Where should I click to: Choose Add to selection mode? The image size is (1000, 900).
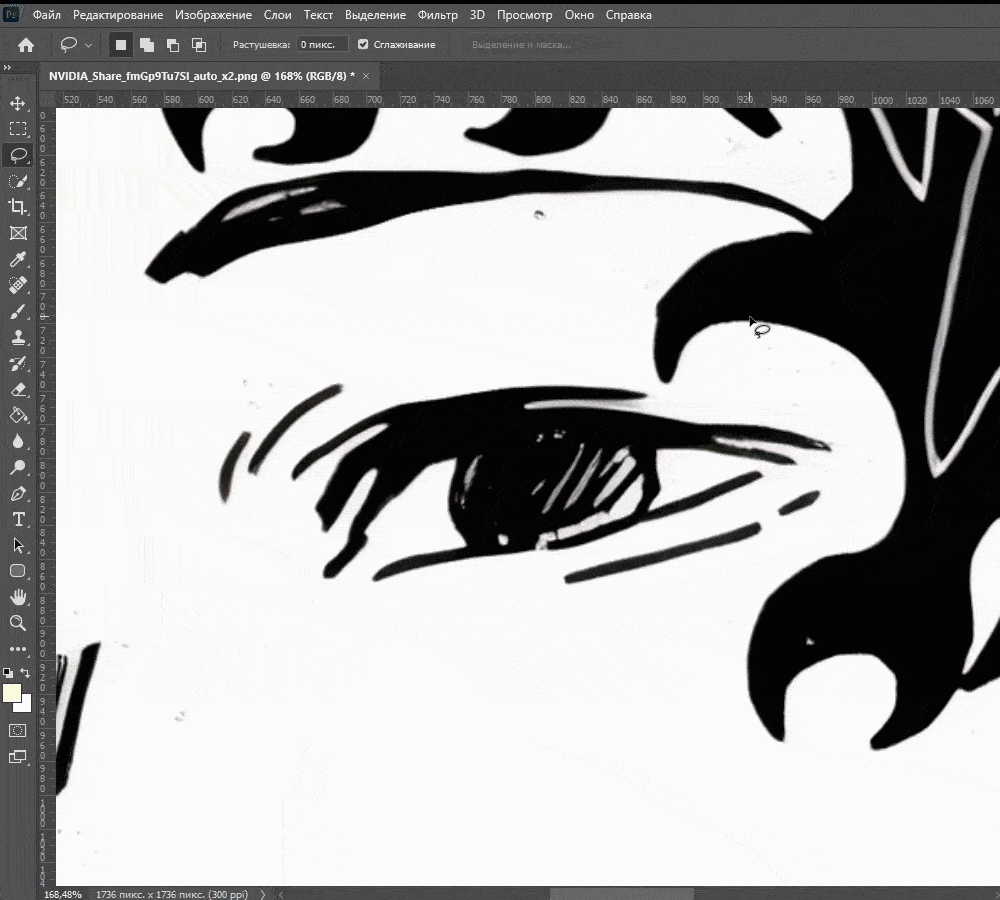click(147, 45)
